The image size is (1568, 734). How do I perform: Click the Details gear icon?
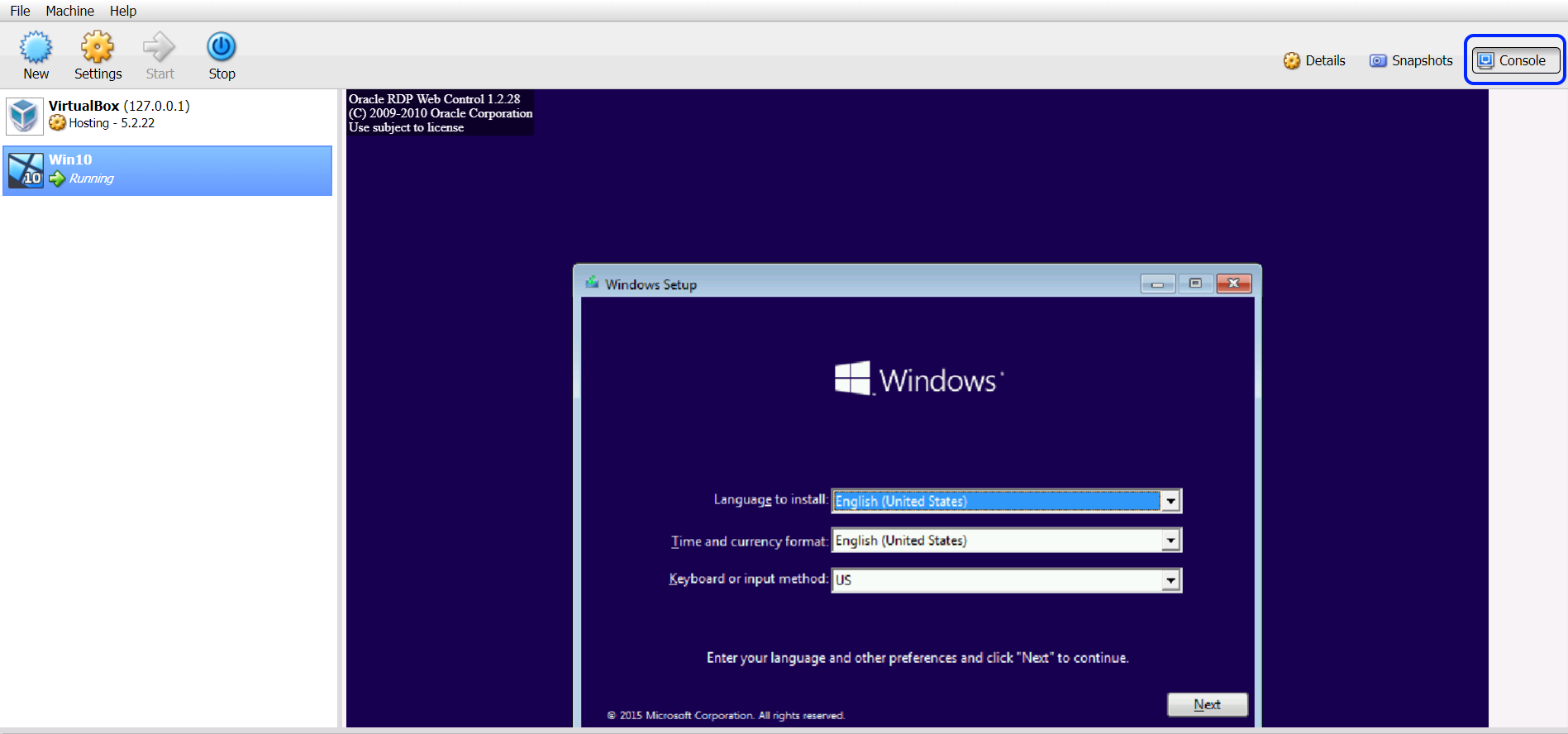point(1292,60)
